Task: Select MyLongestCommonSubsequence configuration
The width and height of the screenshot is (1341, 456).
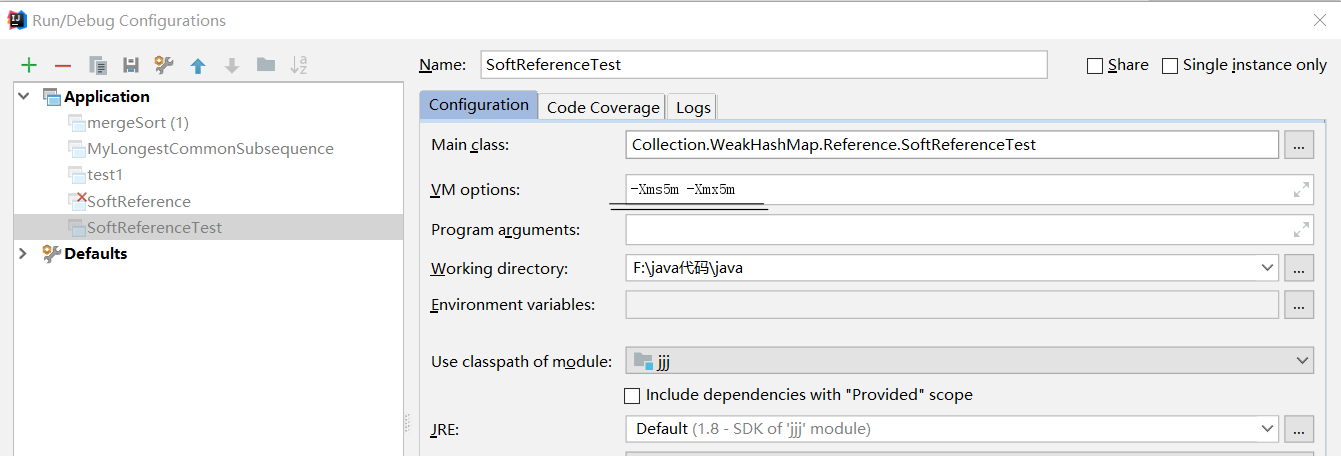Action: click(210, 149)
